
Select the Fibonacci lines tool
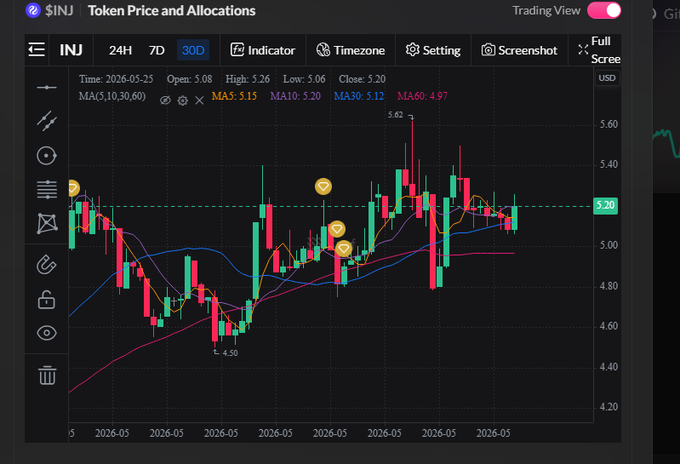click(47, 190)
